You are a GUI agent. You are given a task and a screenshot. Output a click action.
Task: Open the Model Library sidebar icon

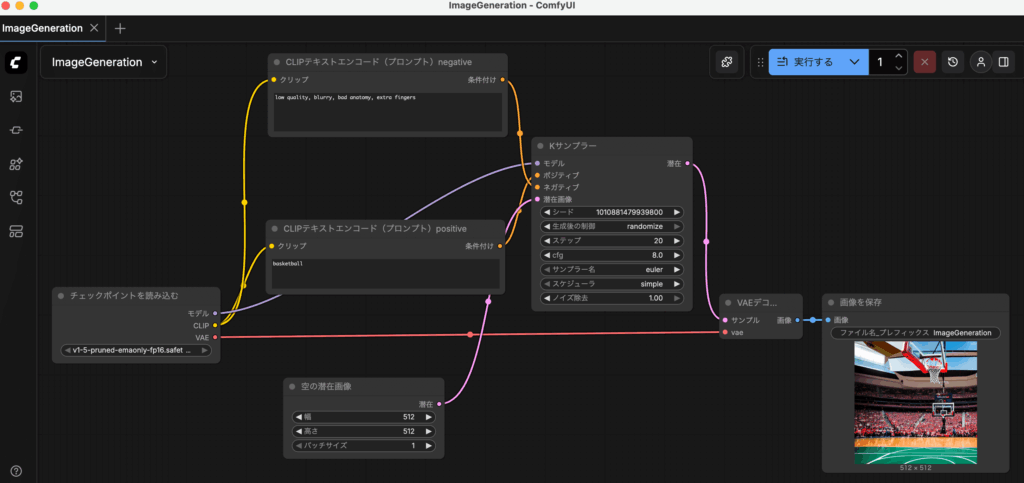[x=16, y=164]
